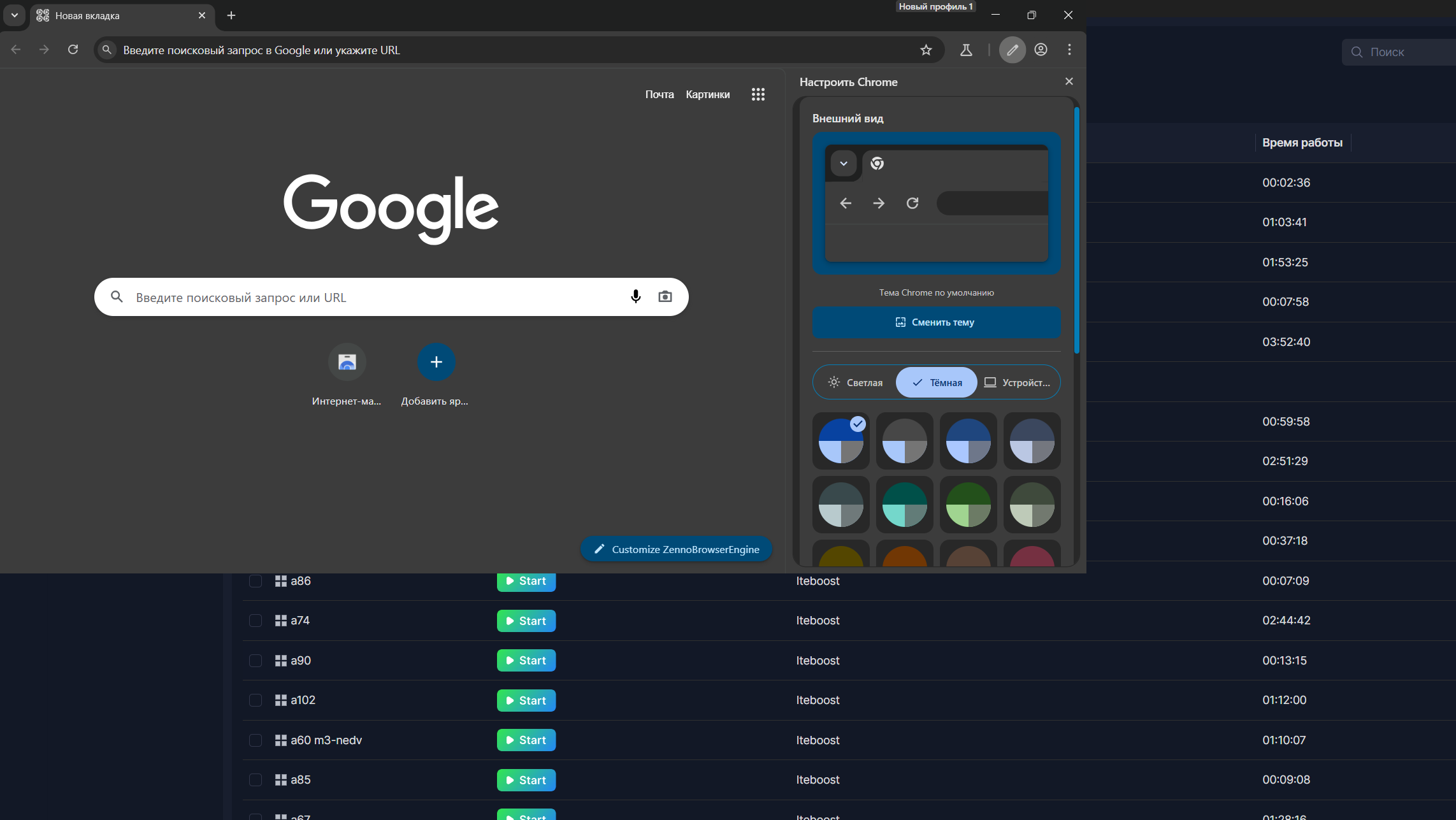Go back in Chrome navigation
The height and width of the screenshot is (820, 1456).
click(16, 50)
